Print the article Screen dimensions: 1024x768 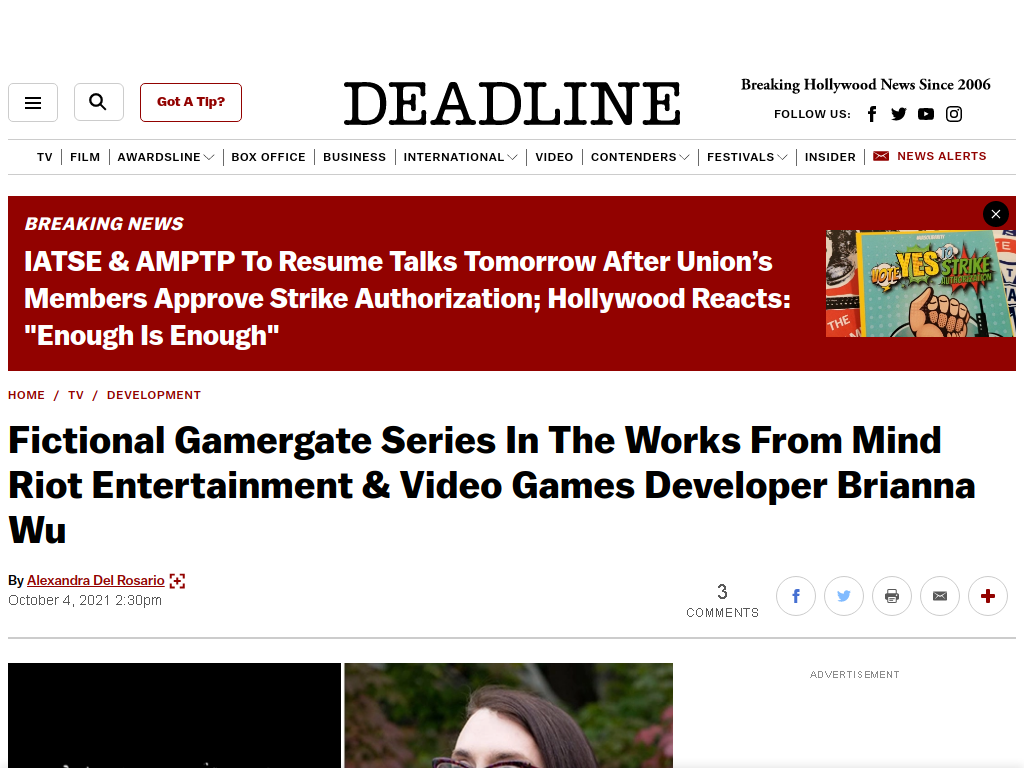click(x=892, y=596)
